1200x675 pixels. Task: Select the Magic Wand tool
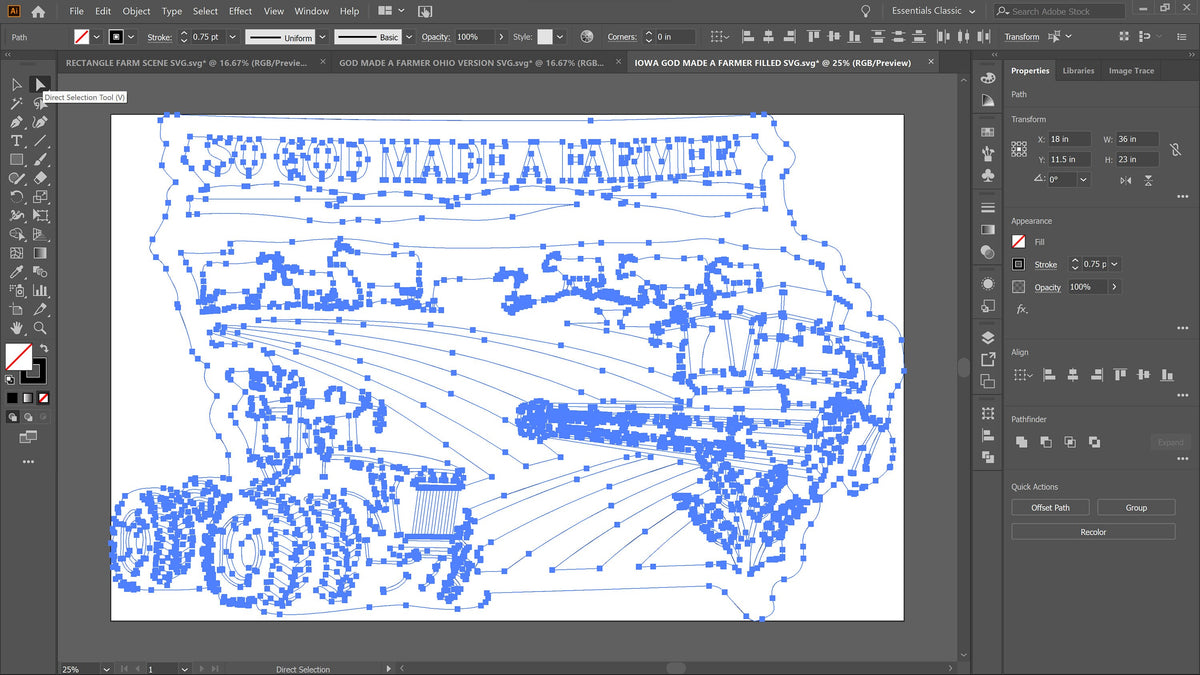pos(17,104)
